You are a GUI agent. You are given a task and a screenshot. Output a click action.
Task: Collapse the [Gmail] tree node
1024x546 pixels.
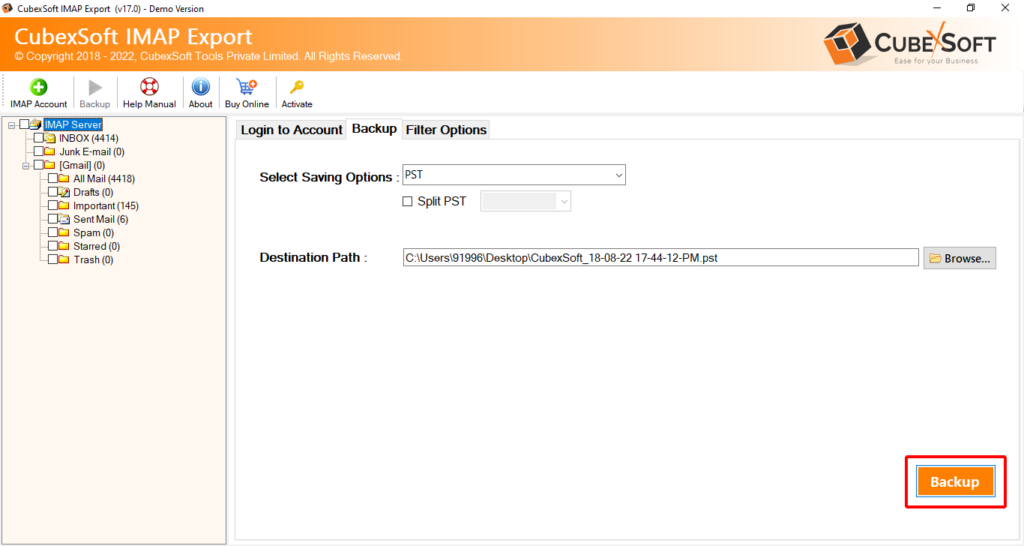point(25,166)
